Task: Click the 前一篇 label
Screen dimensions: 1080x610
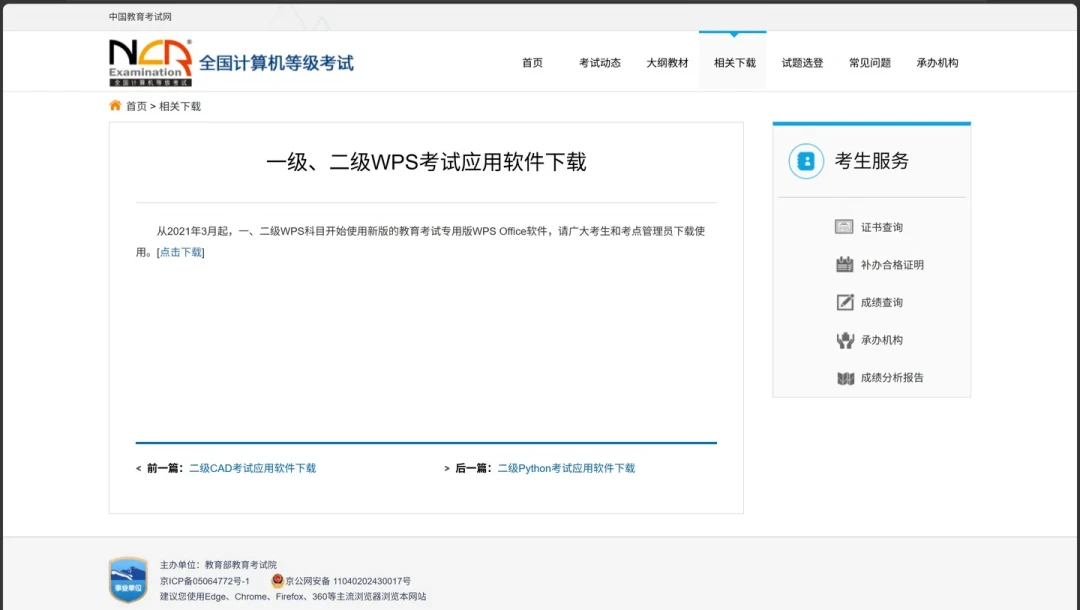Action: [164, 468]
